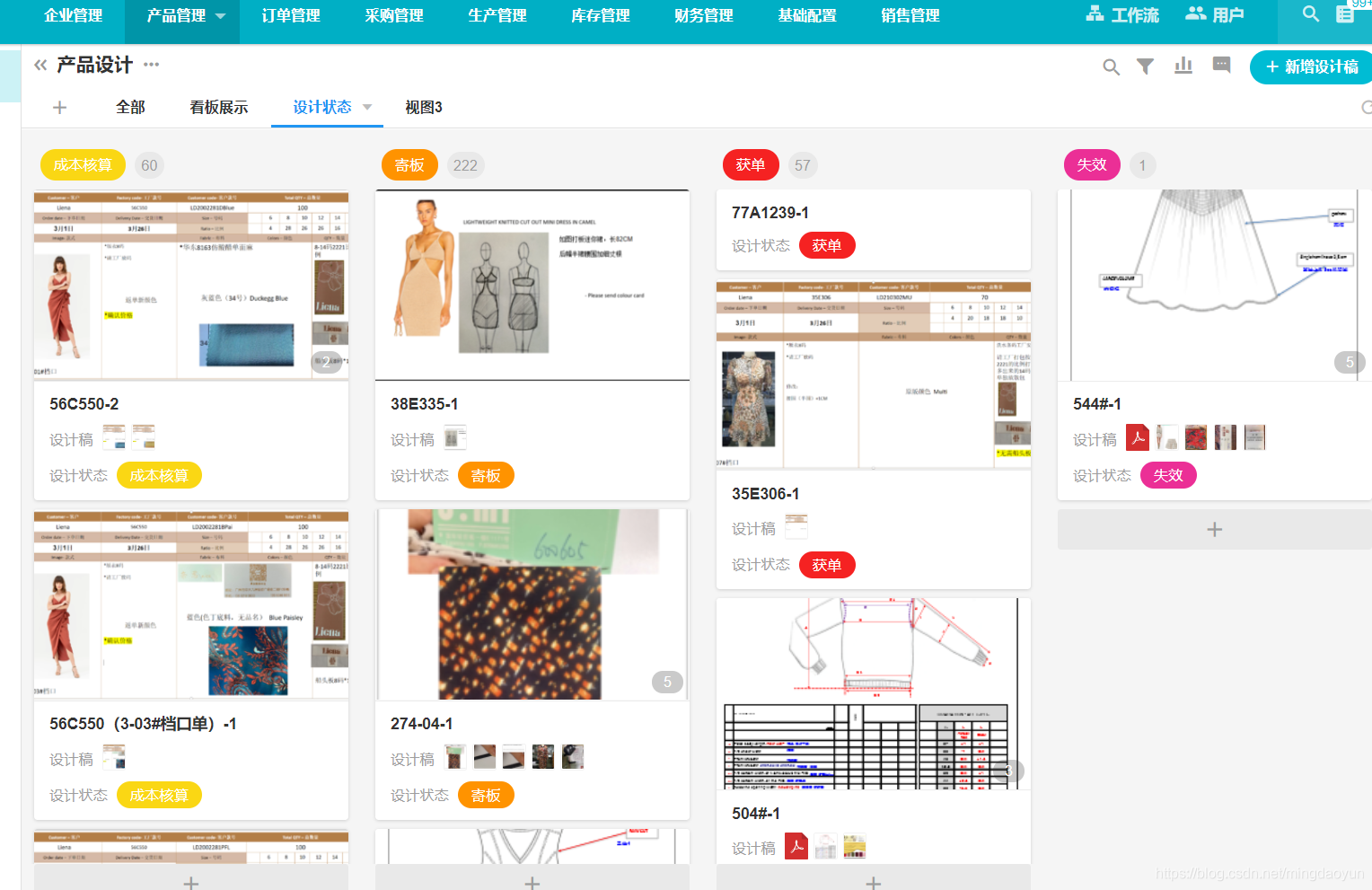Open the PDF icon under 544#-1

(x=1138, y=437)
